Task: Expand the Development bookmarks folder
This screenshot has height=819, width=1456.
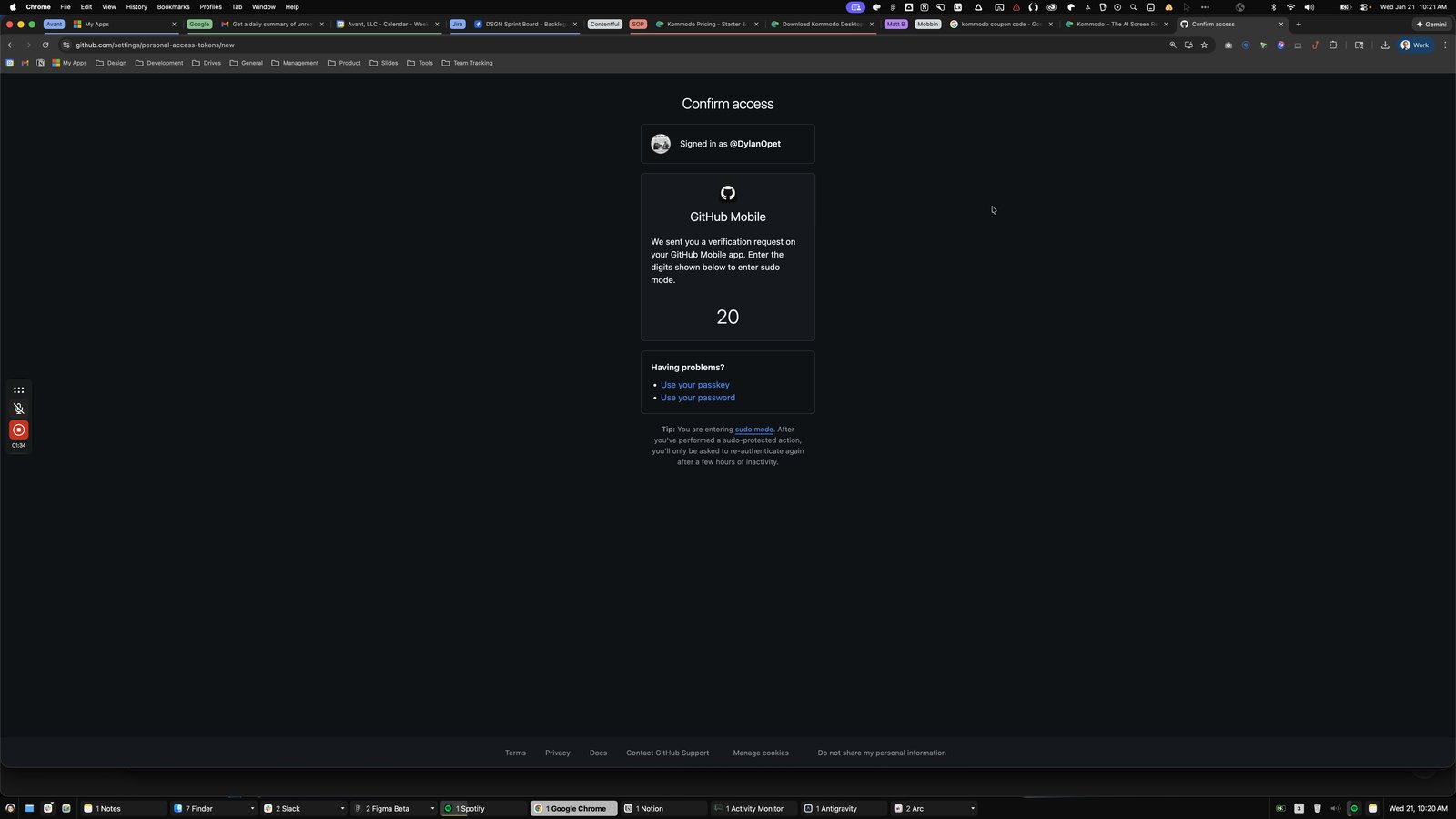Action: [159, 63]
